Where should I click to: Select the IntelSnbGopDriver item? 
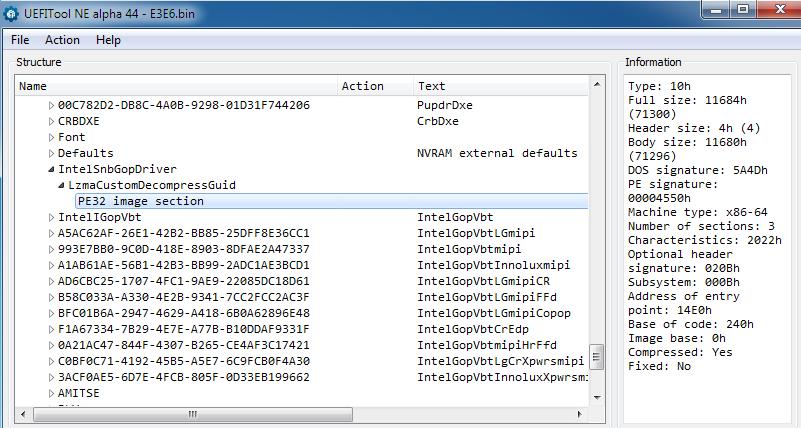[117, 169]
